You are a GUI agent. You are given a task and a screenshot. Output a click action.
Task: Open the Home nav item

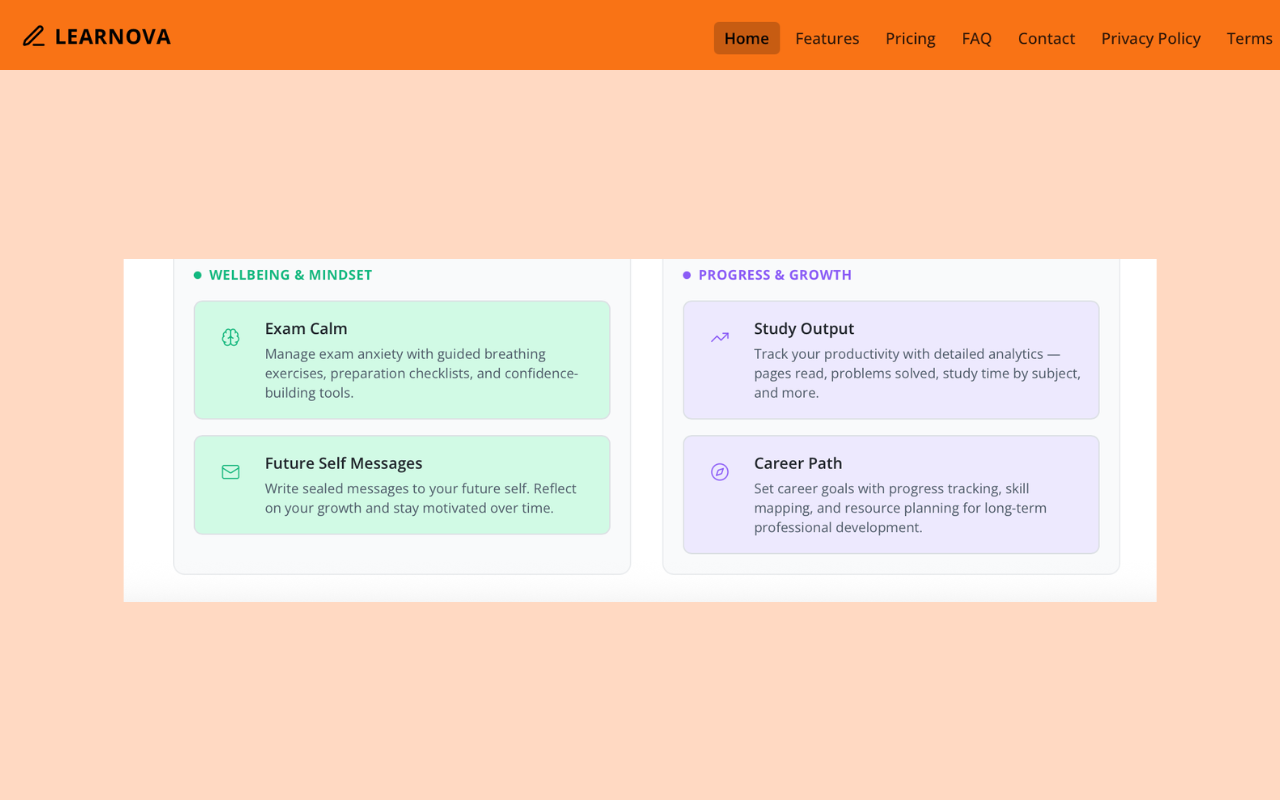tap(747, 38)
